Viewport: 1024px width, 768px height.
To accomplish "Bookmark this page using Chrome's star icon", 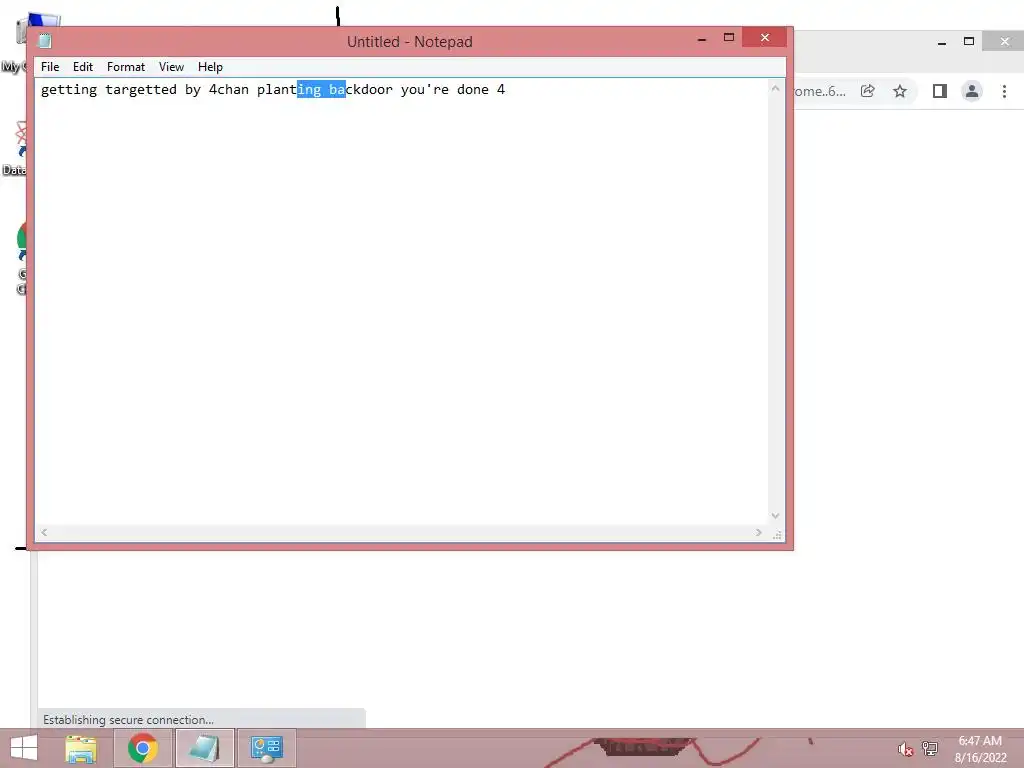I will point(900,91).
